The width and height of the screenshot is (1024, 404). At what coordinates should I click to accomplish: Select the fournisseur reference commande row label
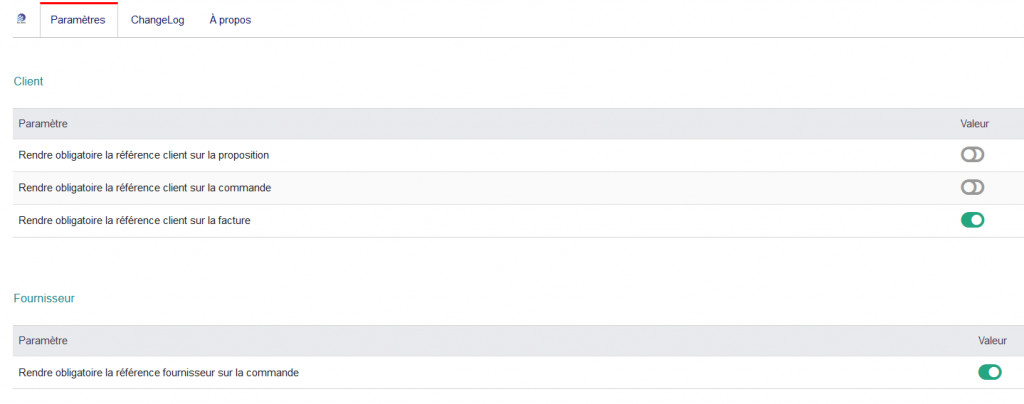pos(158,372)
